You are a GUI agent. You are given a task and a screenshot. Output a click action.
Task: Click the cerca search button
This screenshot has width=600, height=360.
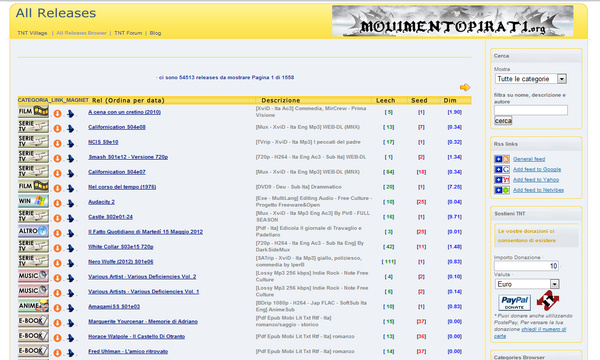[503, 121]
